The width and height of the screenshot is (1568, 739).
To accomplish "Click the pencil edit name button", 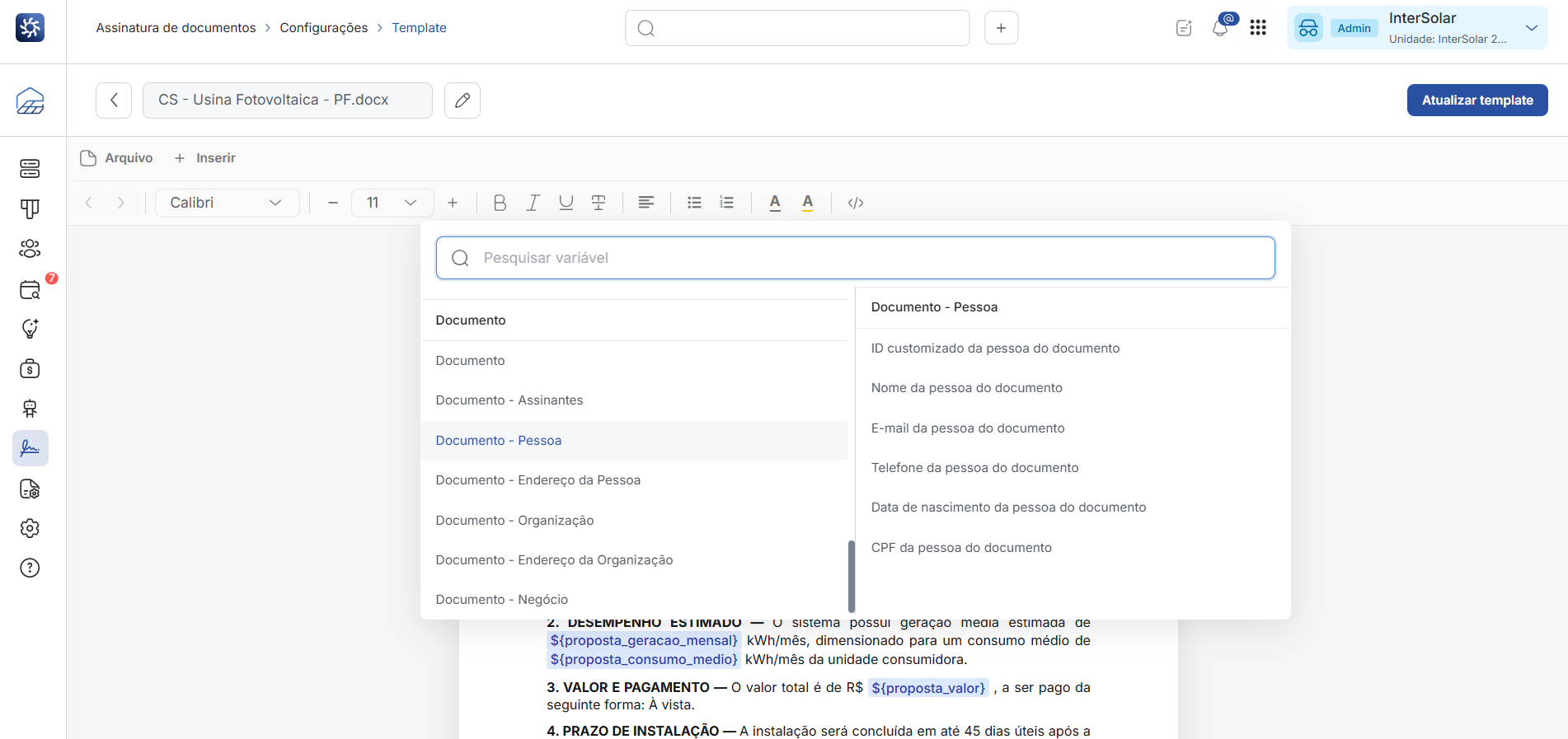I will click(462, 101).
